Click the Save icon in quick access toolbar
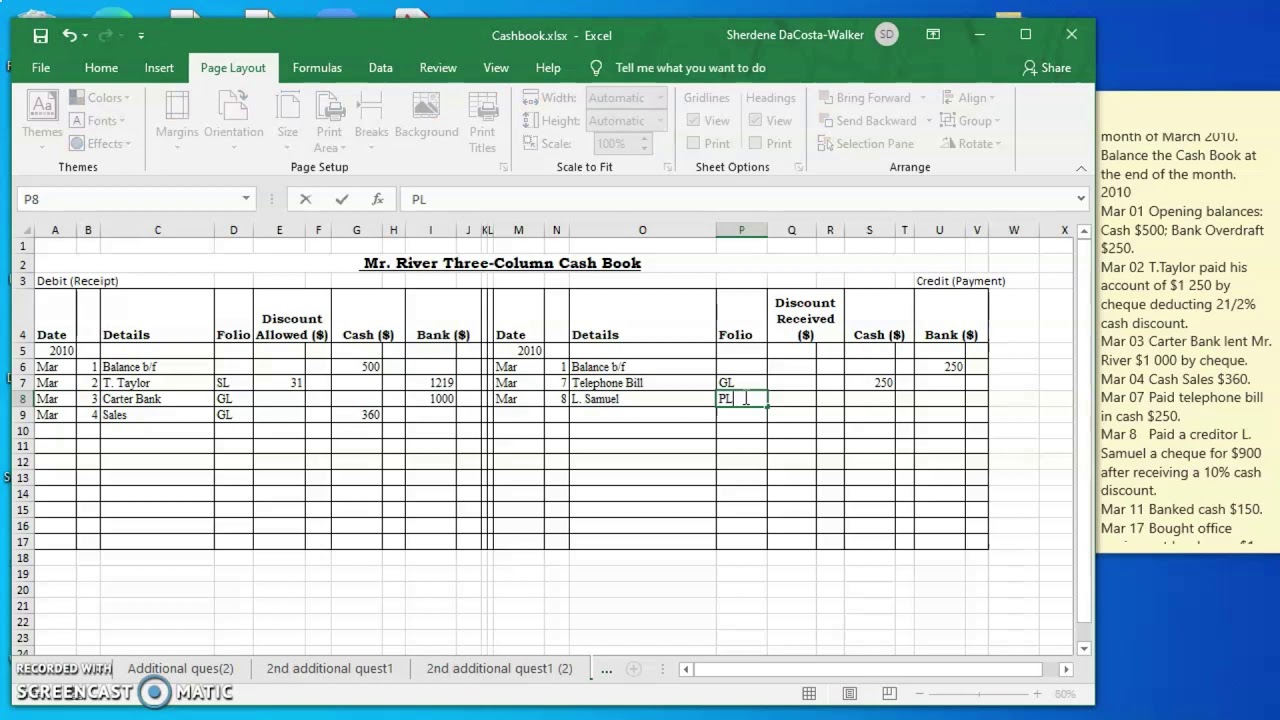 [40, 35]
